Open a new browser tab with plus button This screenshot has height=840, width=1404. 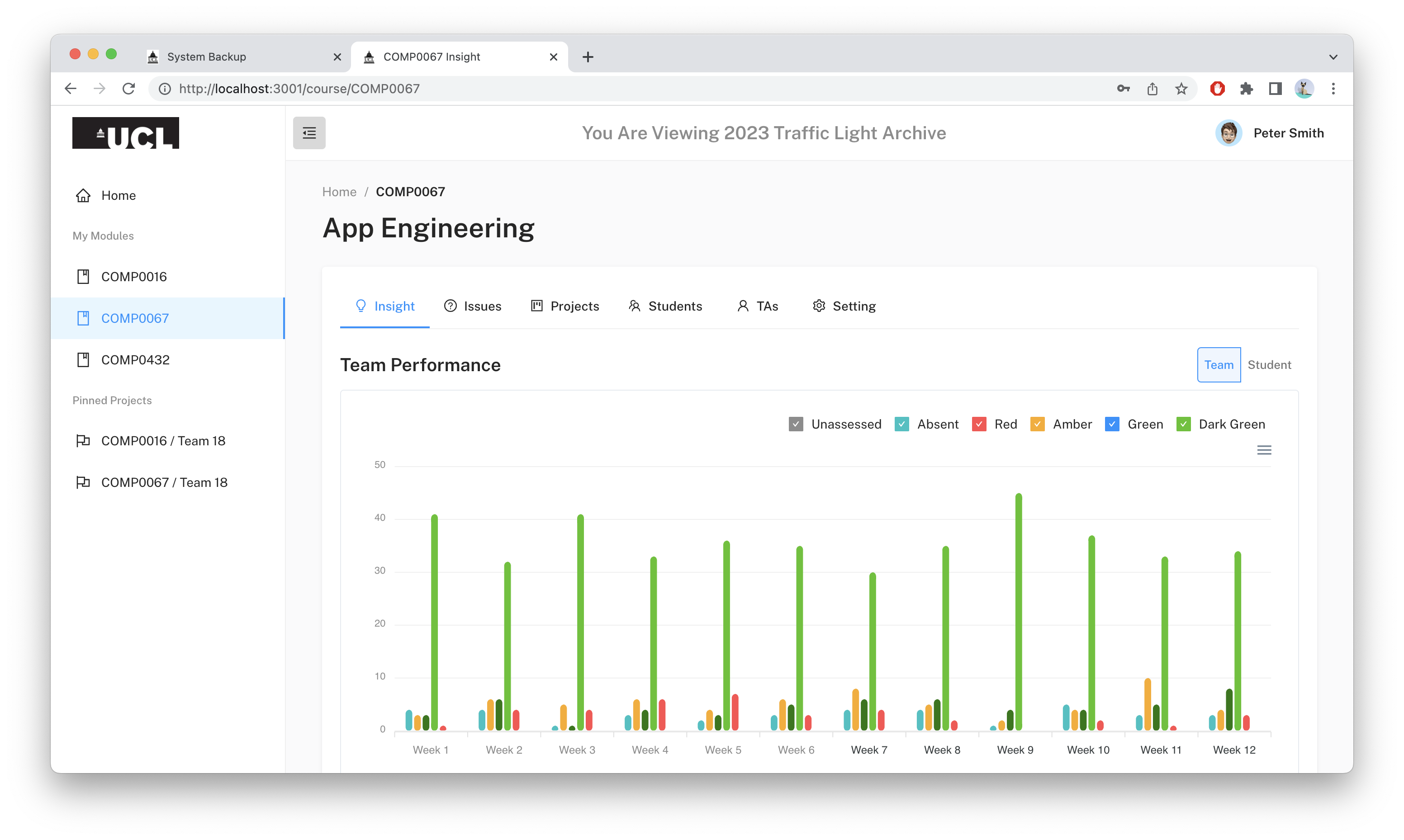588,57
